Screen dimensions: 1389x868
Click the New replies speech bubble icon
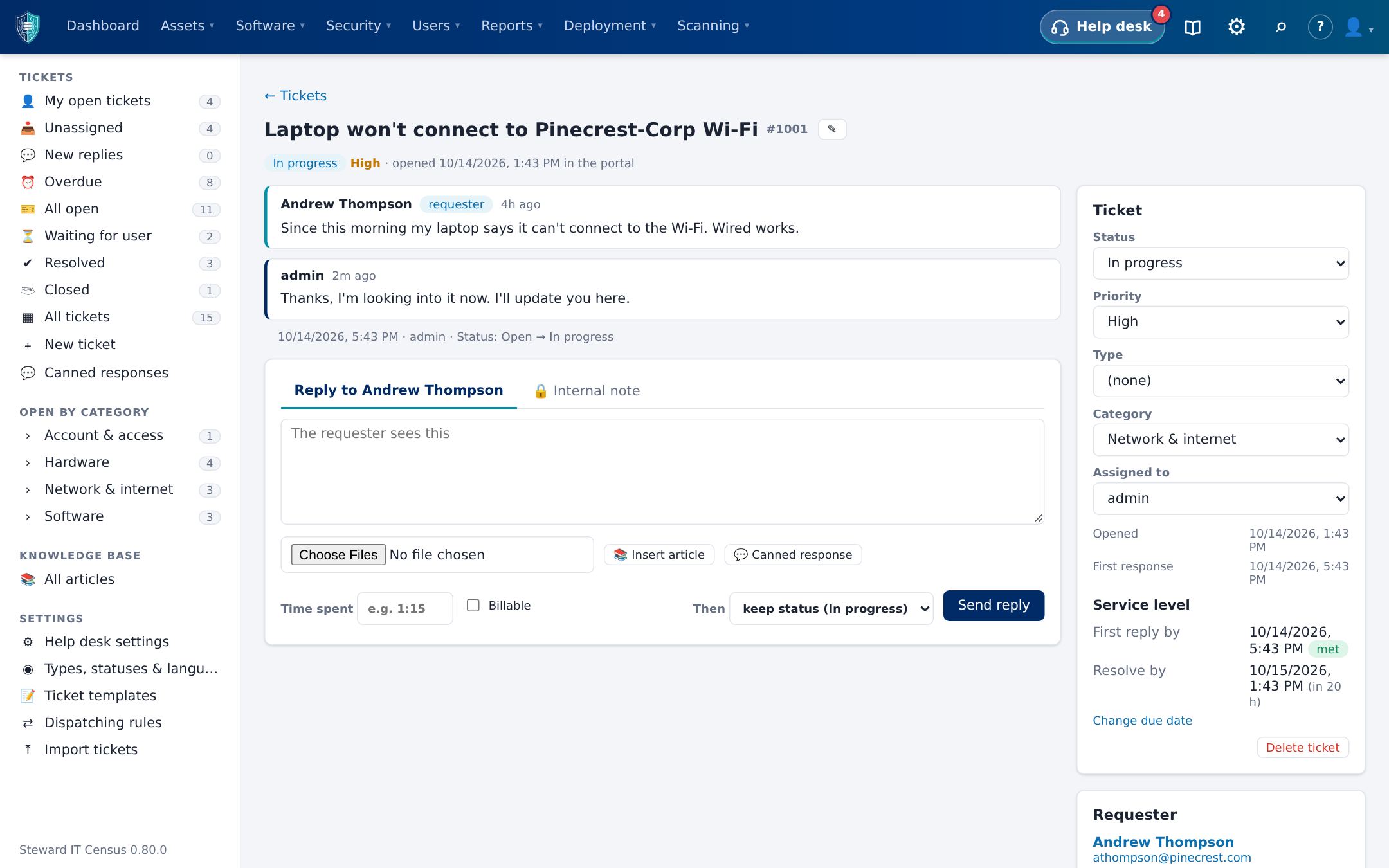click(x=28, y=155)
